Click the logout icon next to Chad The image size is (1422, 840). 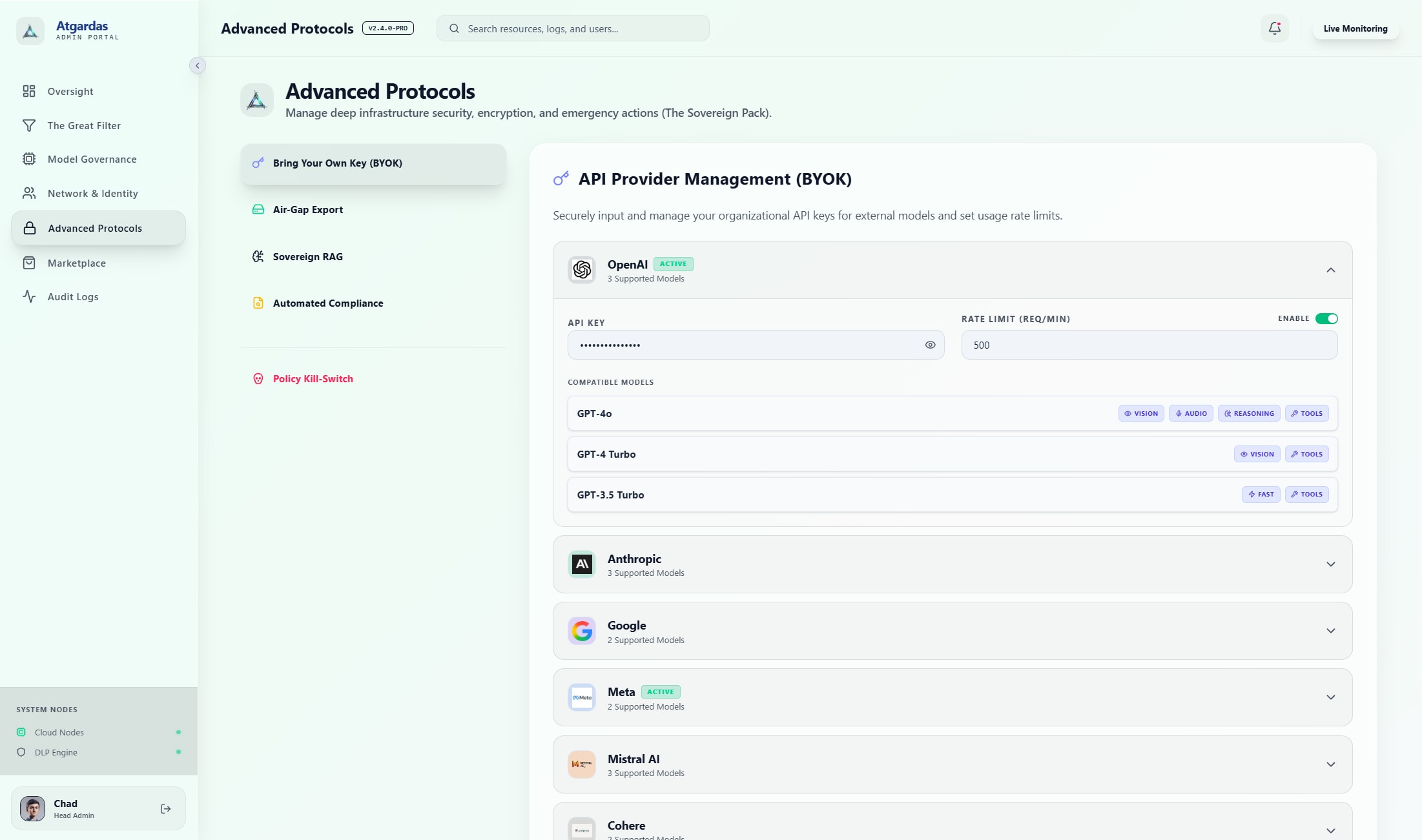(x=166, y=808)
